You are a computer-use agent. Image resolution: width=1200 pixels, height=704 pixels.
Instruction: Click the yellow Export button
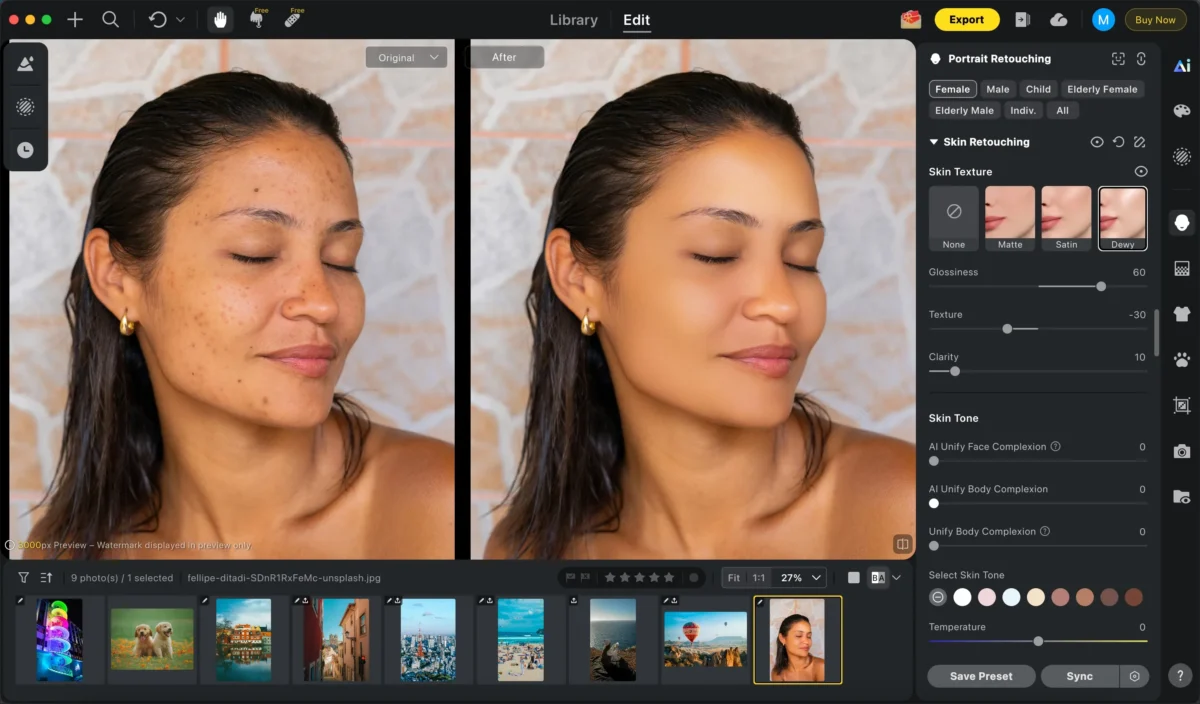pos(966,20)
